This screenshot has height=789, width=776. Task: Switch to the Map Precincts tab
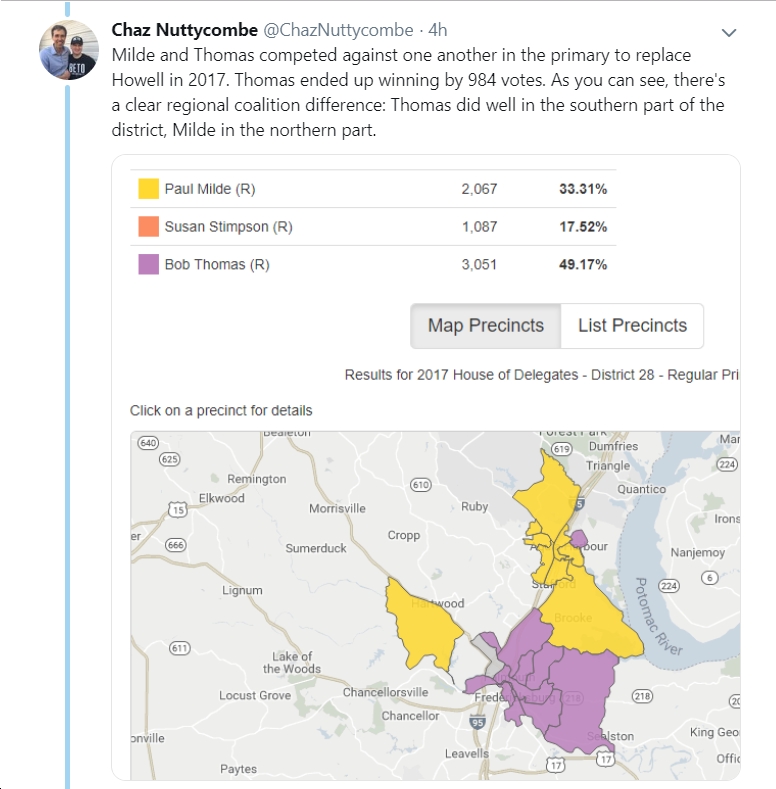tap(486, 326)
